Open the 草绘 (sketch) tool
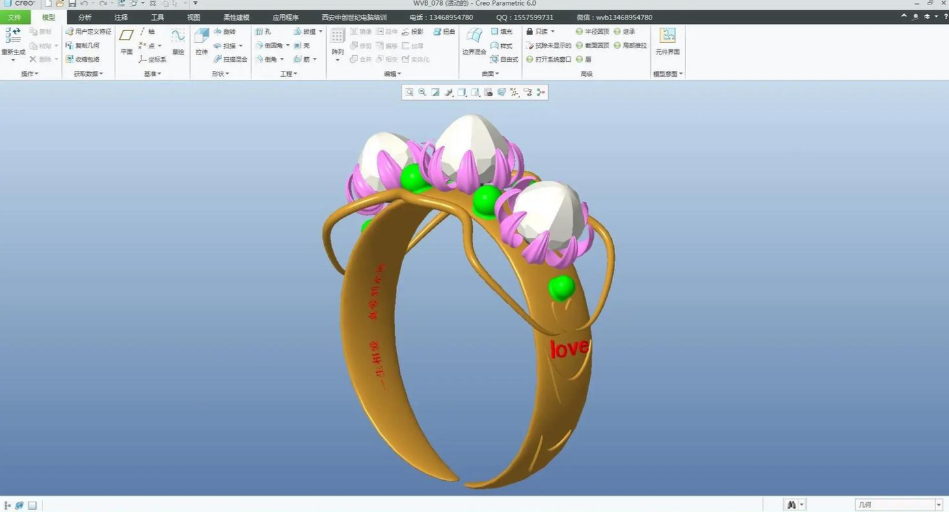The image size is (949, 512). coord(178,41)
